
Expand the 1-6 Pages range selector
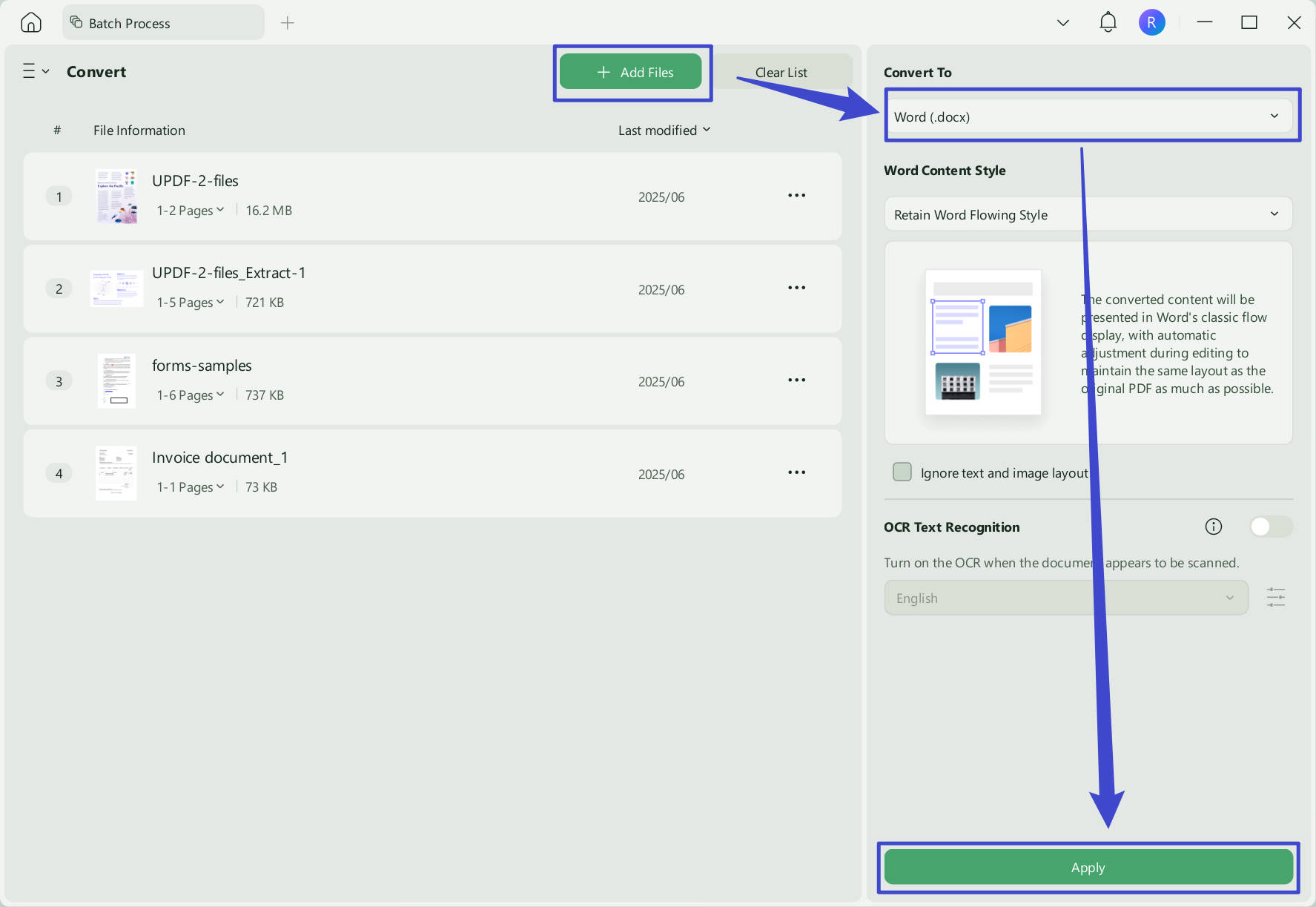tap(191, 395)
